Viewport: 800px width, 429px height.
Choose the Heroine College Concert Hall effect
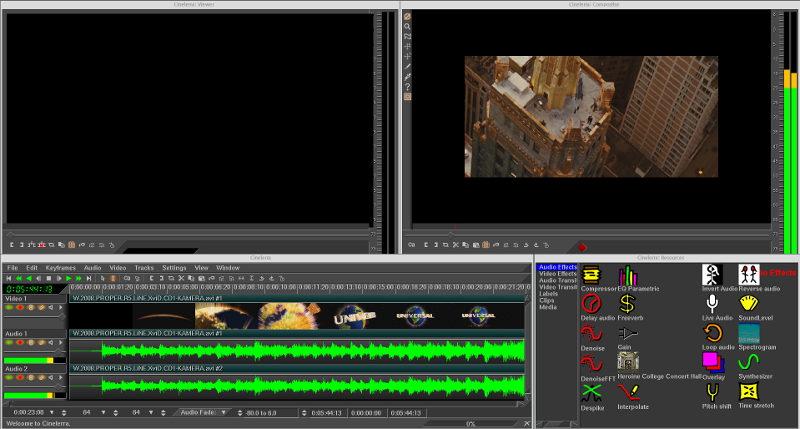pyautogui.click(x=628, y=361)
